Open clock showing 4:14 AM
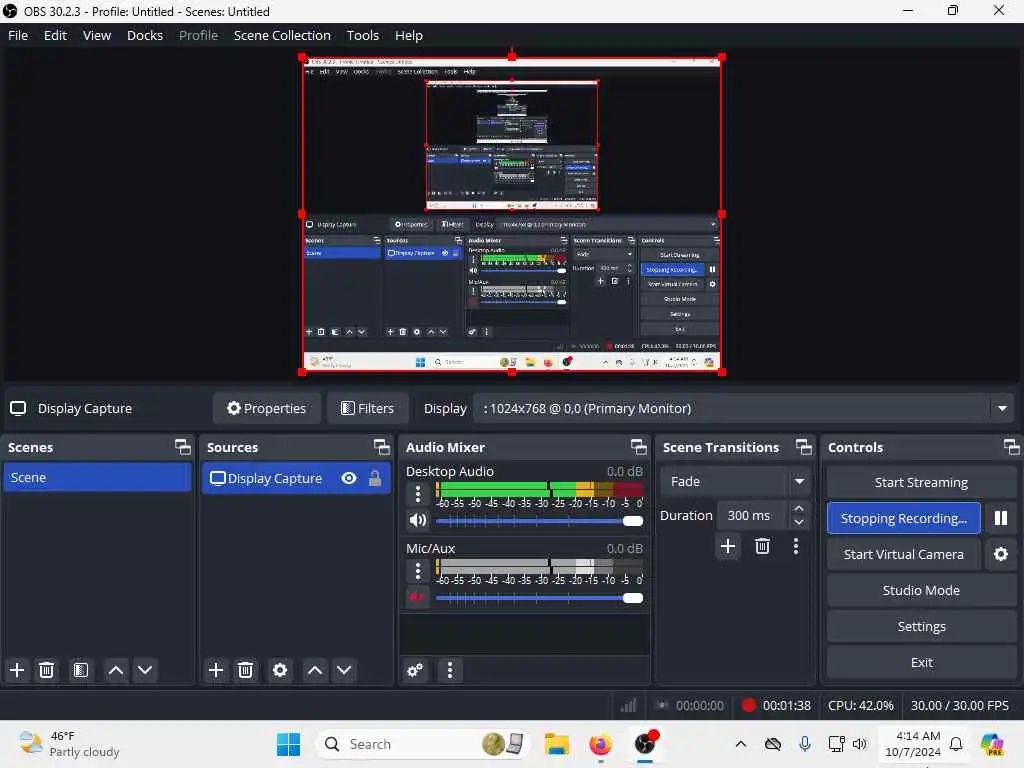Image resolution: width=1024 pixels, height=768 pixels. (912, 744)
